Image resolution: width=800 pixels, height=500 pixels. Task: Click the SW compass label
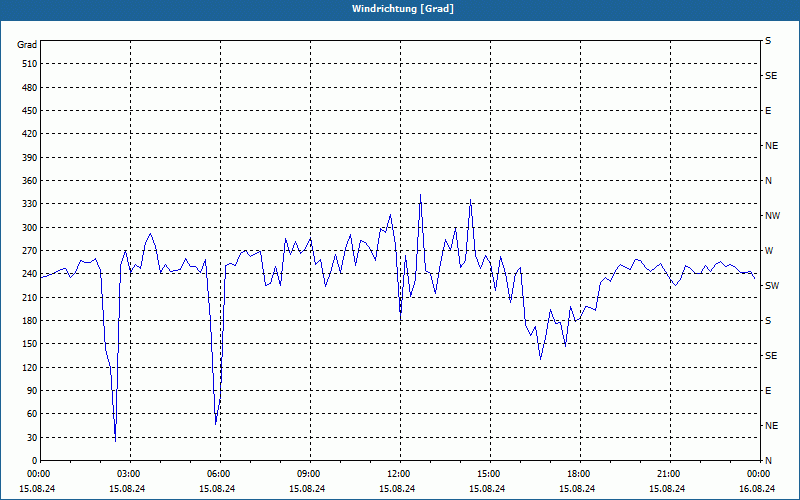coord(772,286)
